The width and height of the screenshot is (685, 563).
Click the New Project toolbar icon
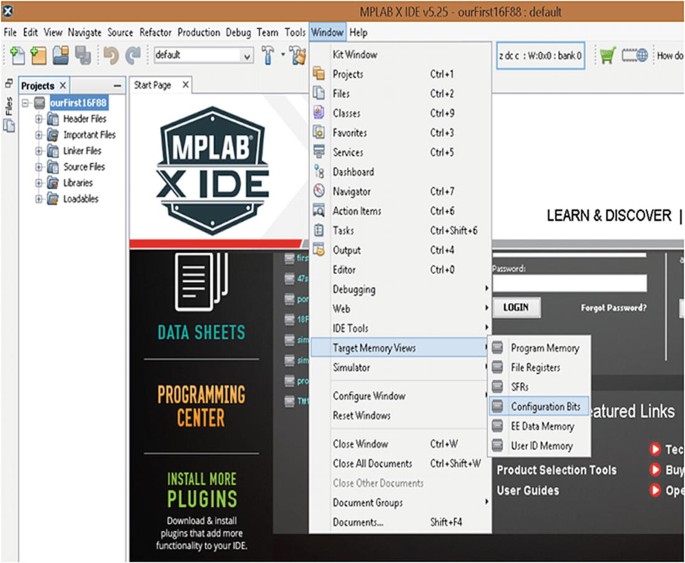[x=38, y=56]
